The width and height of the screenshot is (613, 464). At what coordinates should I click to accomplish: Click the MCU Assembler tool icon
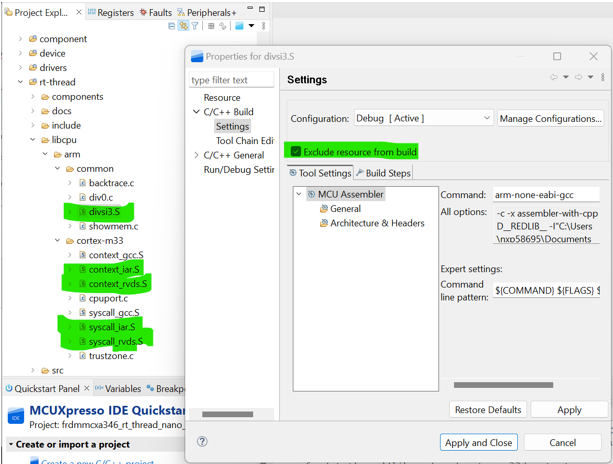311,194
